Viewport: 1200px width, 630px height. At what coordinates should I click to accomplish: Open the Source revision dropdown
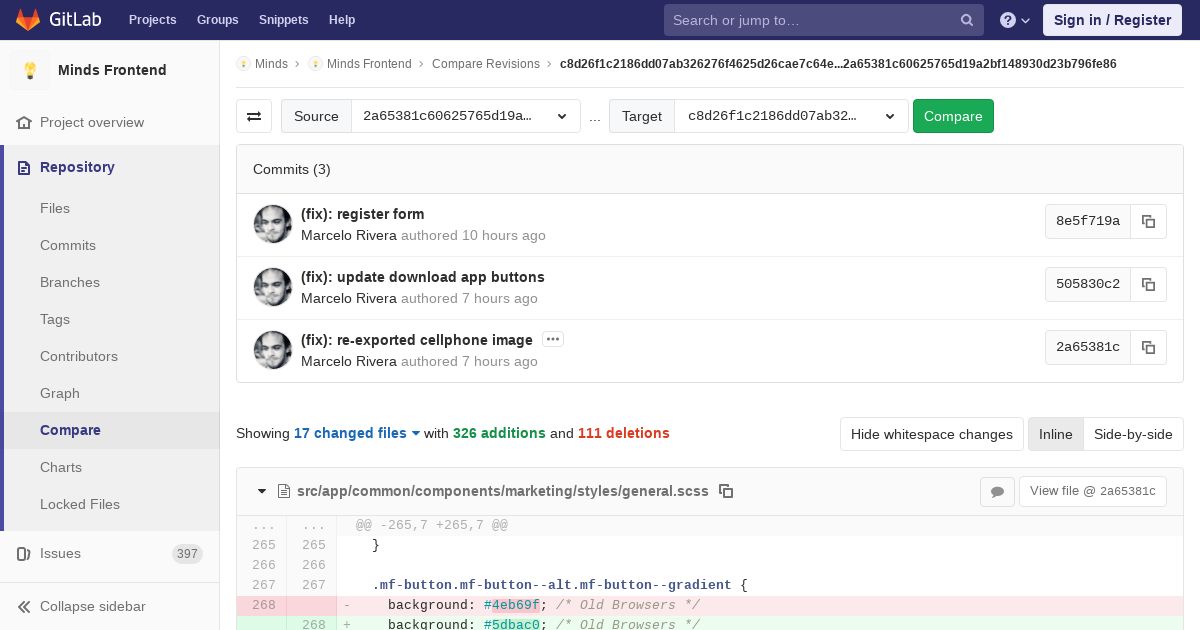[x=466, y=116]
